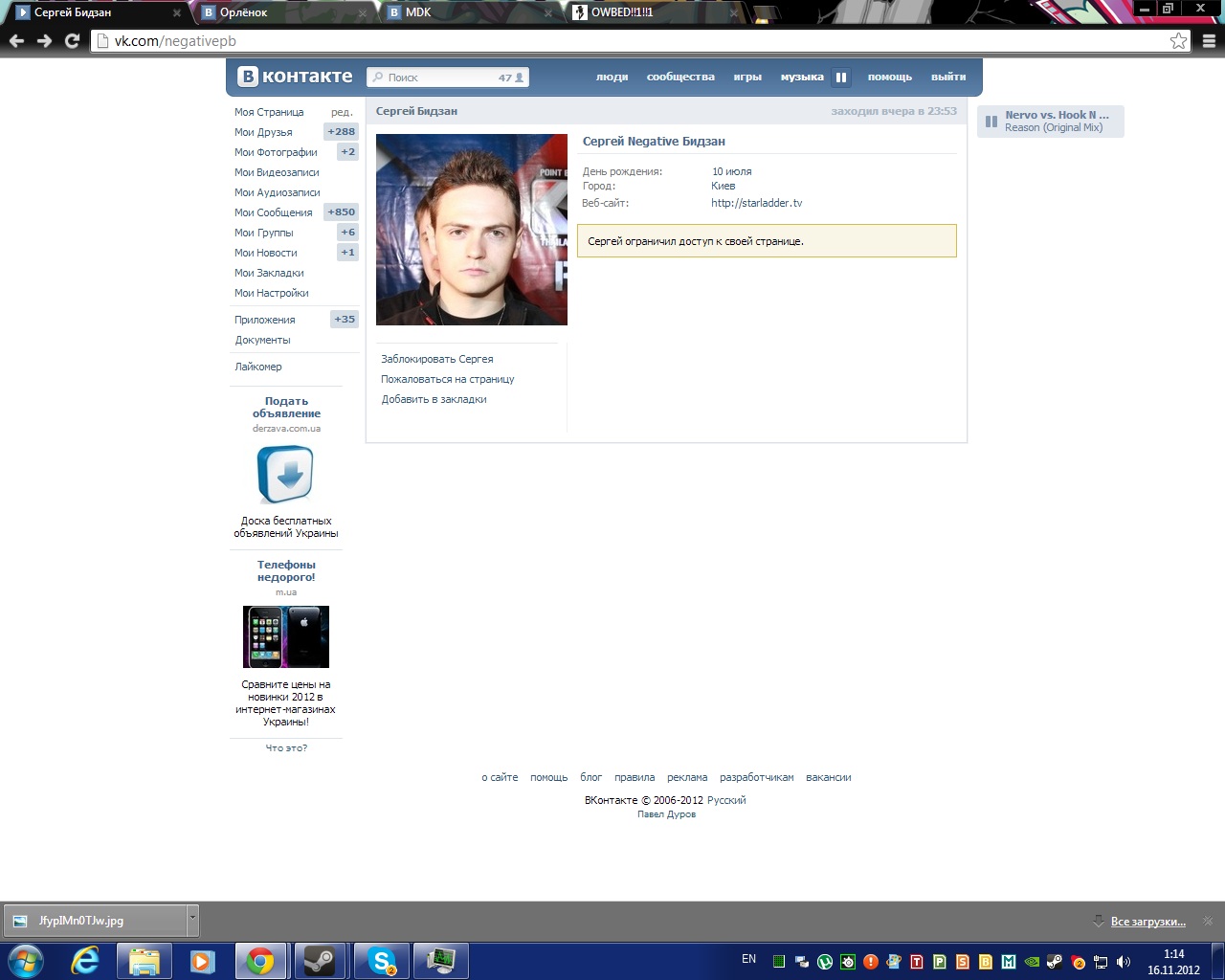Close the downloads bar
Screen dimensions: 1225x980
coord(1208,921)
